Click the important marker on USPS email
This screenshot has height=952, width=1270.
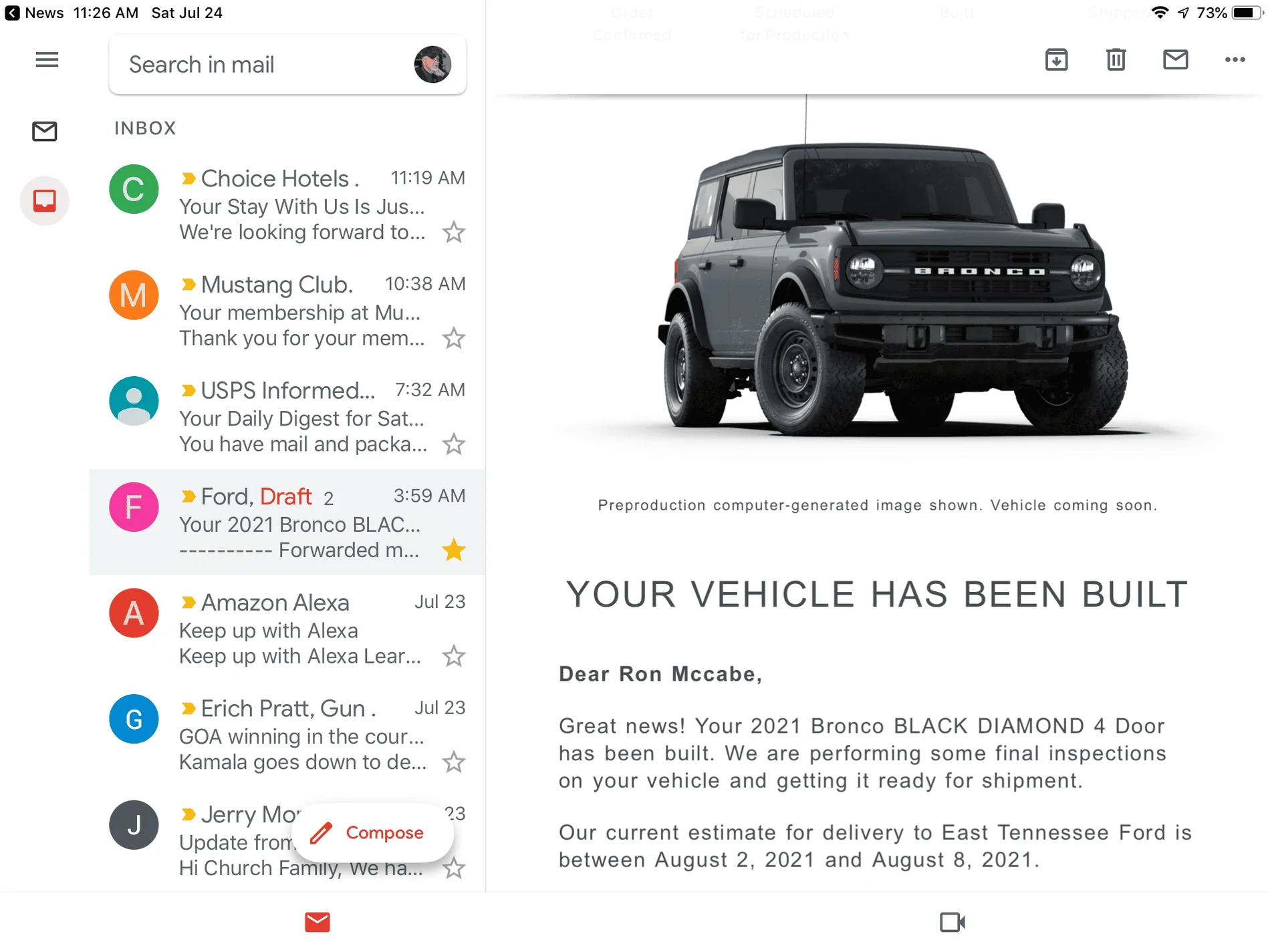pyautogui.click(x=188, y=390)
